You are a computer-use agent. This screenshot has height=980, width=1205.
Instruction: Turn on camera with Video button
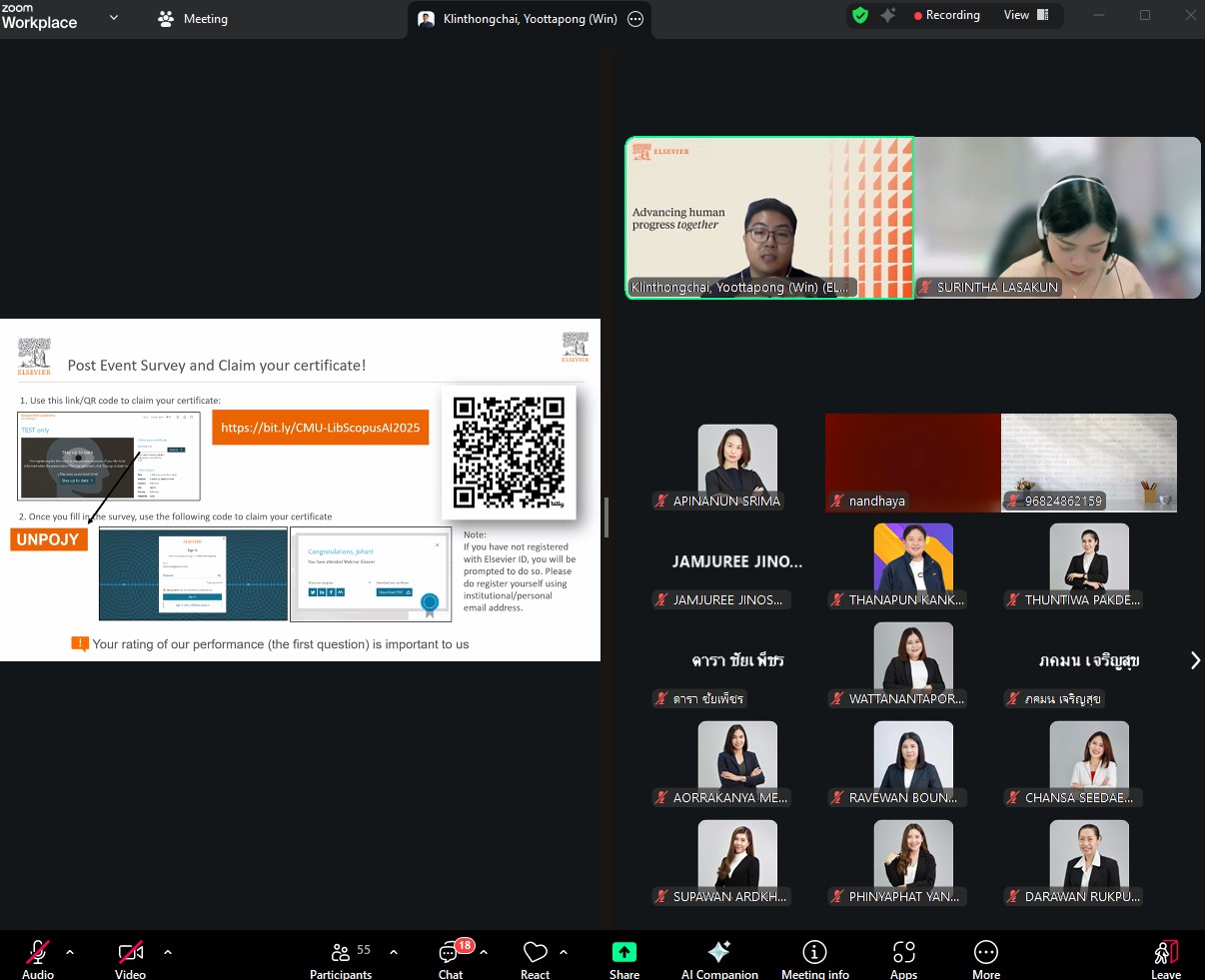click(130, 958)
